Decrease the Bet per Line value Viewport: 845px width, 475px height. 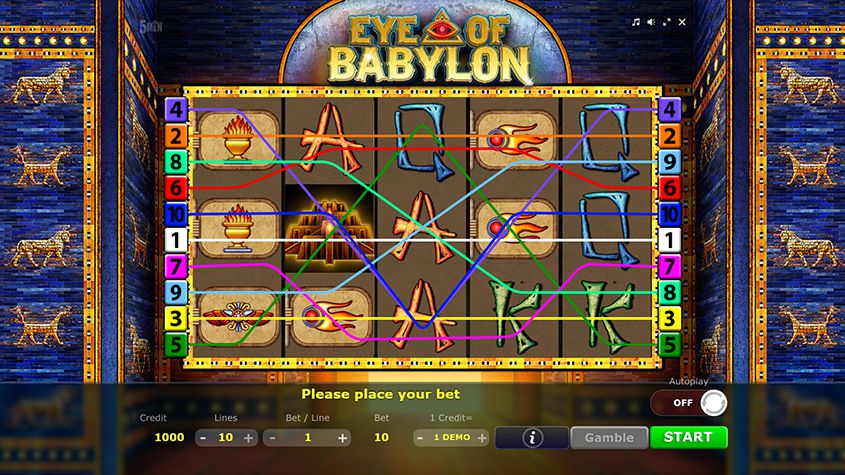click(272, 438)
